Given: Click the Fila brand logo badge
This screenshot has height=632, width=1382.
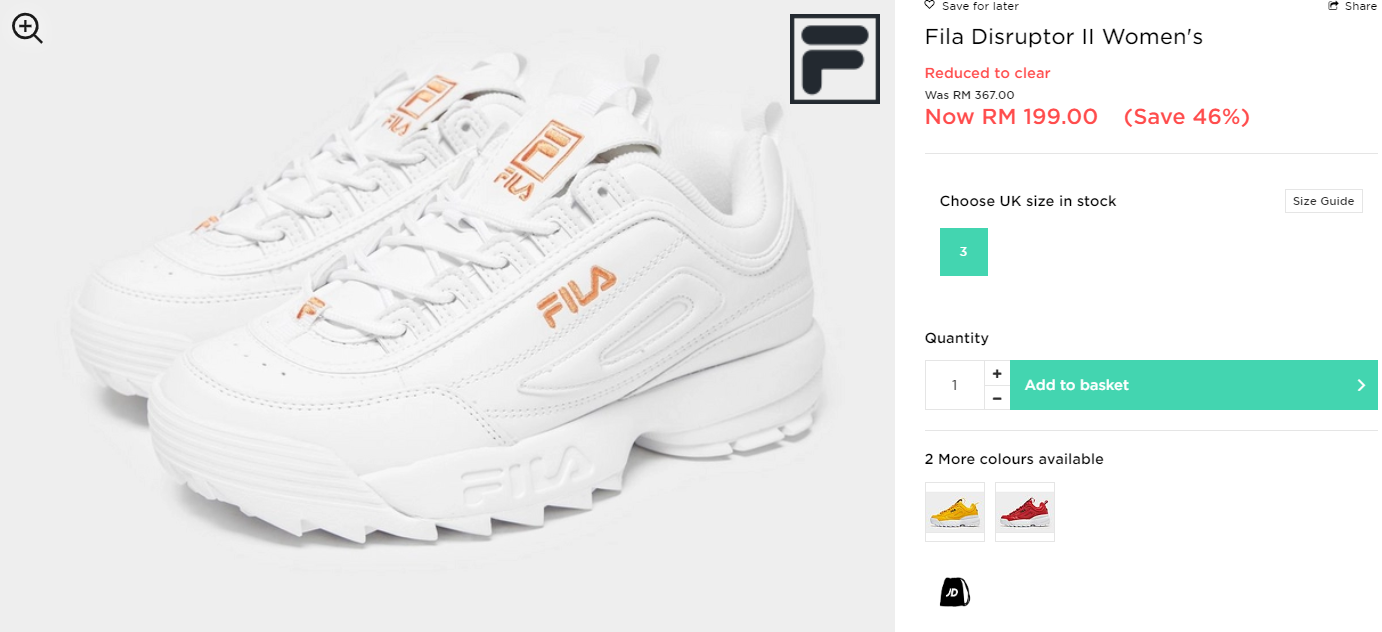Looking at the screenshot, I should tap(835, 59).
